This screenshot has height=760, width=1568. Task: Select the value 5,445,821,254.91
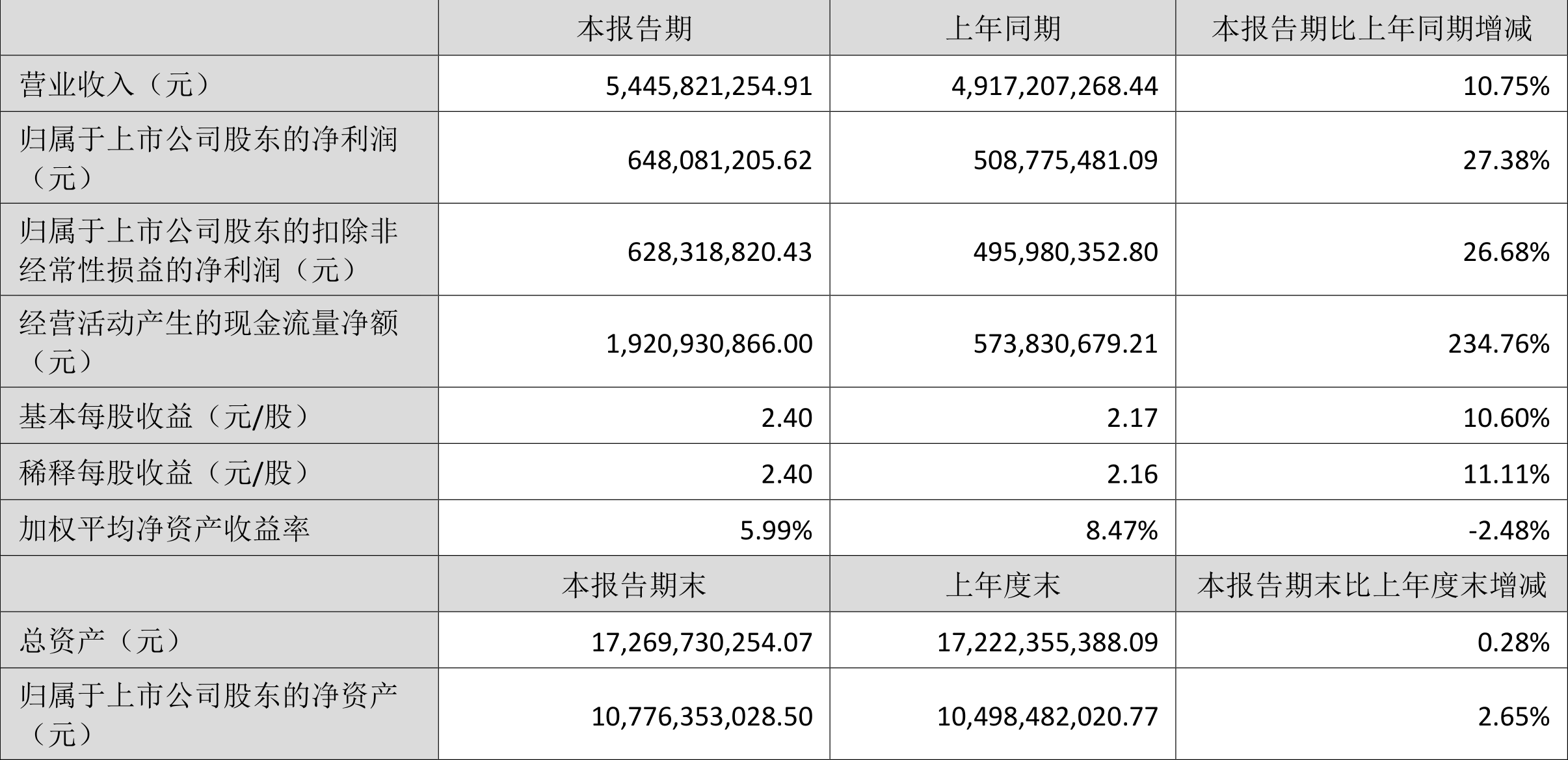tap(709, 86)
